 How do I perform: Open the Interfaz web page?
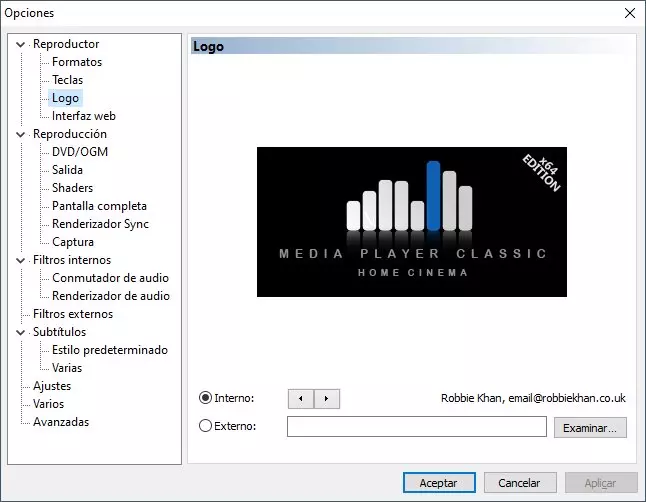[x=84, y=116]
